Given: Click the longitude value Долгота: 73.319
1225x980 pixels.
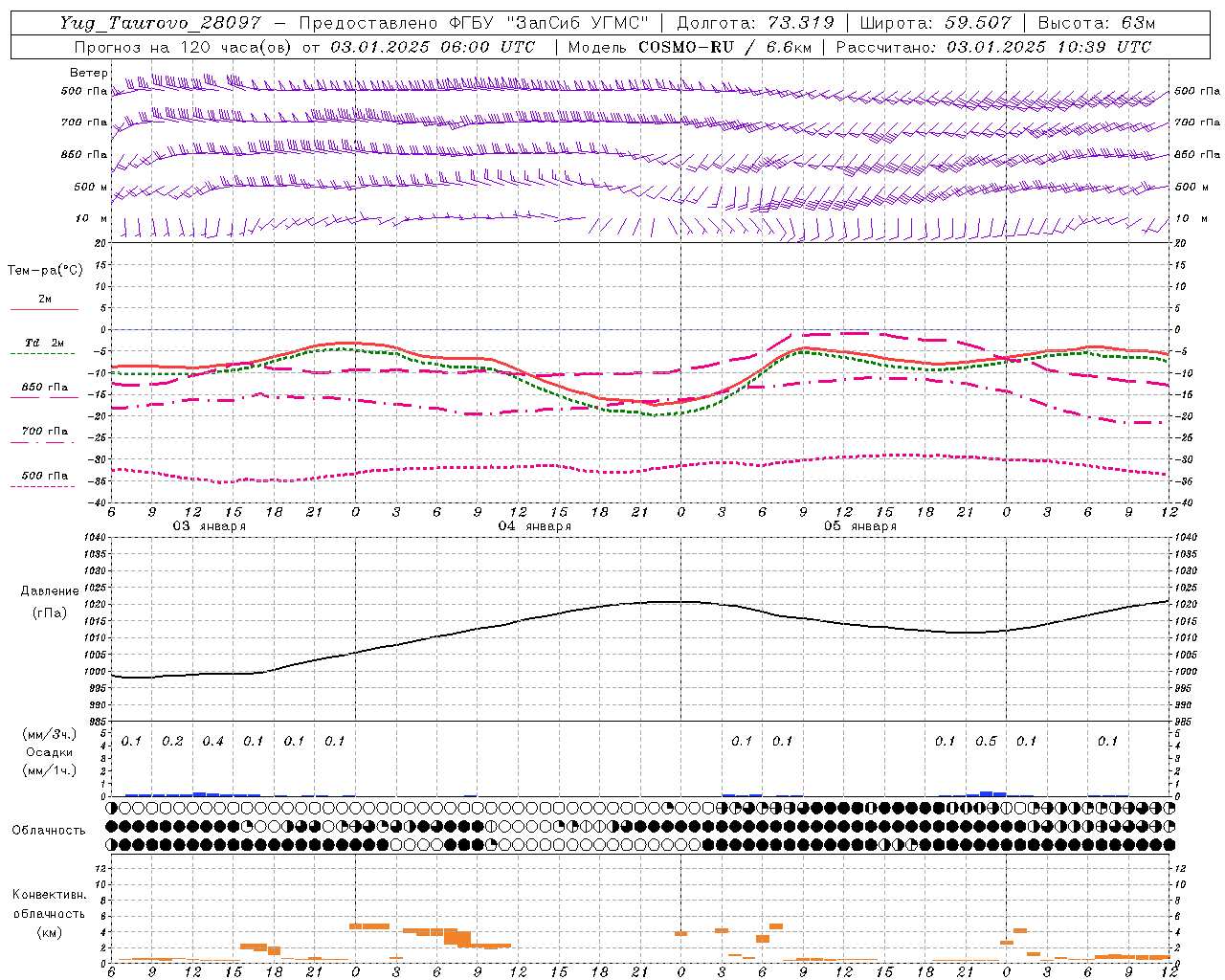Looking at the screenshot, I should (755, 23).
